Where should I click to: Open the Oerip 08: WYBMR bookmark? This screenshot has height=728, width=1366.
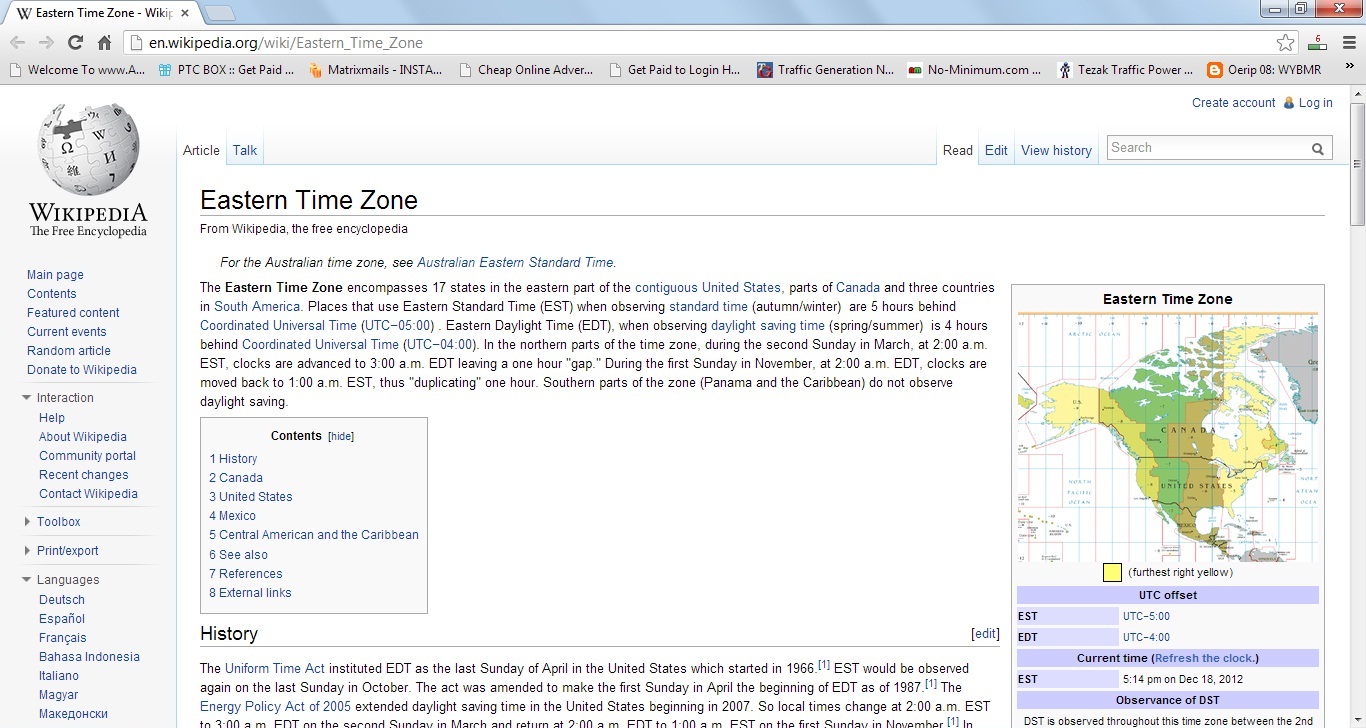[x=1264, y=70]
